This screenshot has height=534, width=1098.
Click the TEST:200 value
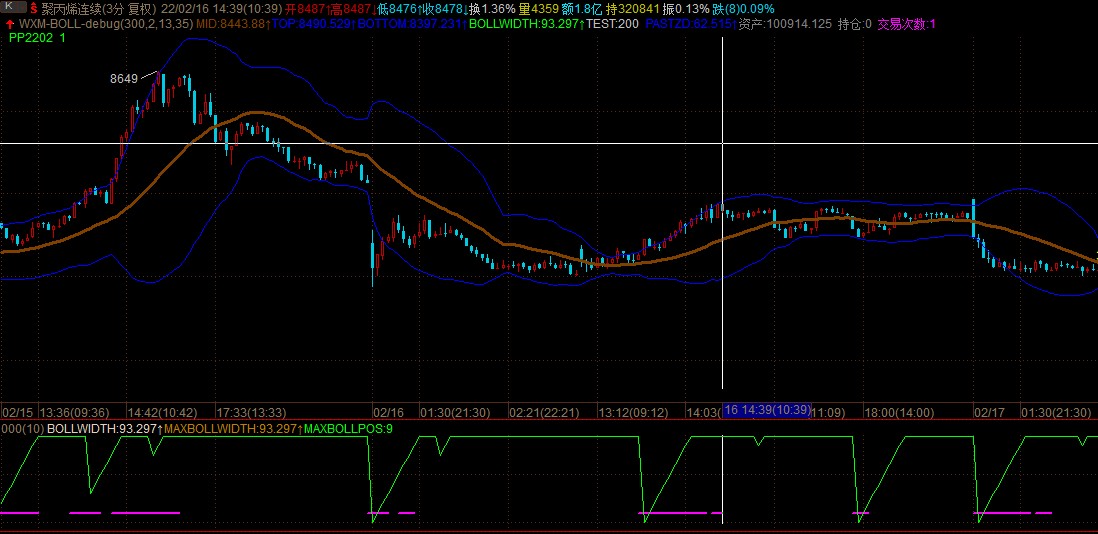click(x=613, y=24)
